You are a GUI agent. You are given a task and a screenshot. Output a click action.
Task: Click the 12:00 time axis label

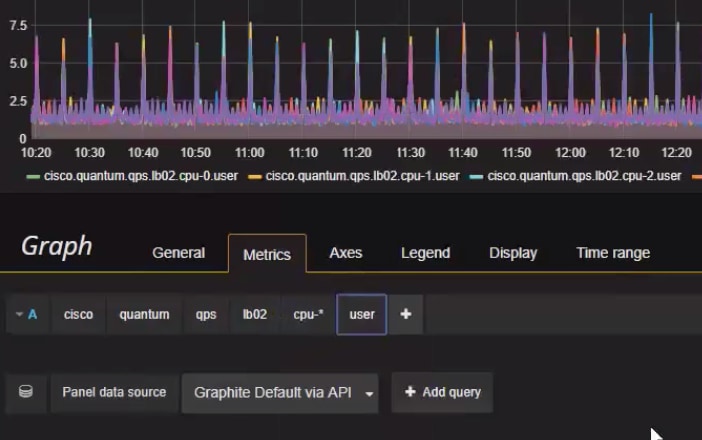pos(570,153)
